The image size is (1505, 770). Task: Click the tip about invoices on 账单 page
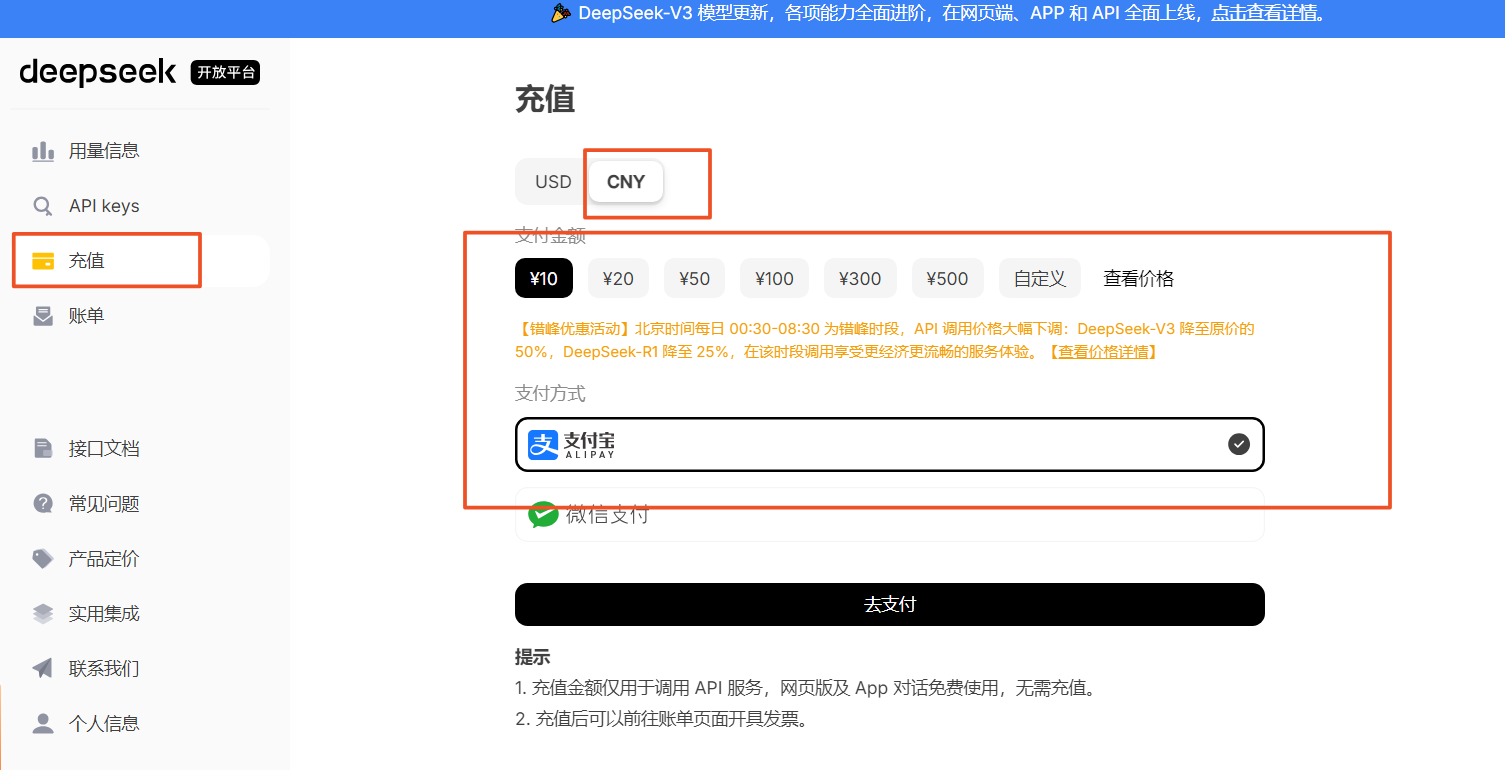point(661,718)
